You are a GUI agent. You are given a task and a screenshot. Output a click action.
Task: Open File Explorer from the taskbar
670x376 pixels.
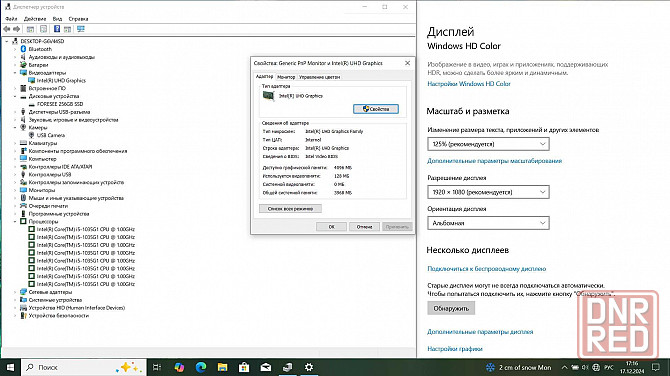coord(223,367)
